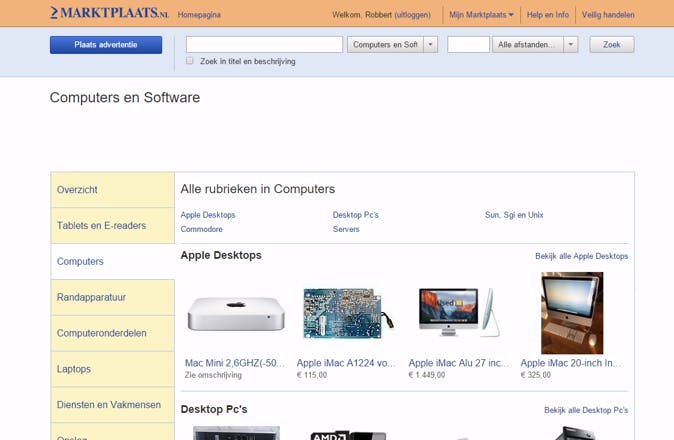Select the Overzicht sidebar tab
The width and height of the screenshot is (674, 440).
click(x=113, y=189)
